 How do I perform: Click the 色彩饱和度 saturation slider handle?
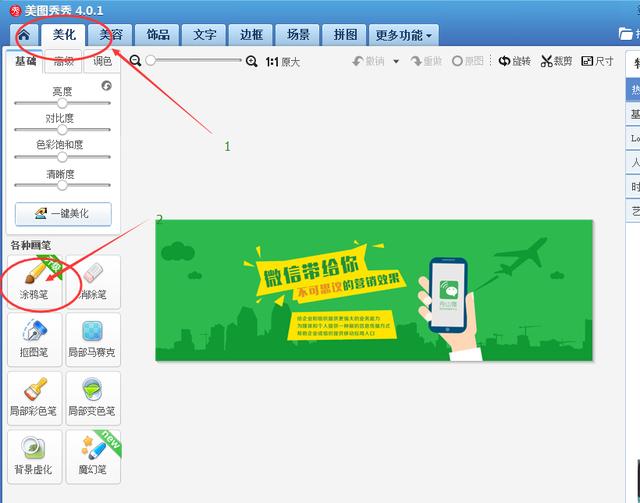[62, 157]
